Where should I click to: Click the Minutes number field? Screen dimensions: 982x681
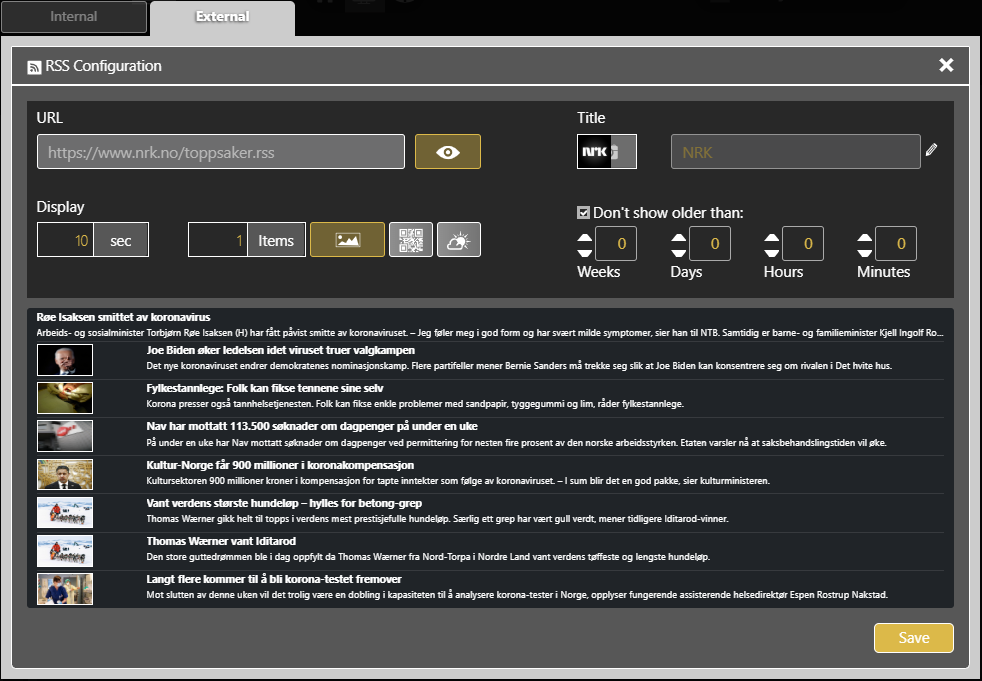[896, 244]
